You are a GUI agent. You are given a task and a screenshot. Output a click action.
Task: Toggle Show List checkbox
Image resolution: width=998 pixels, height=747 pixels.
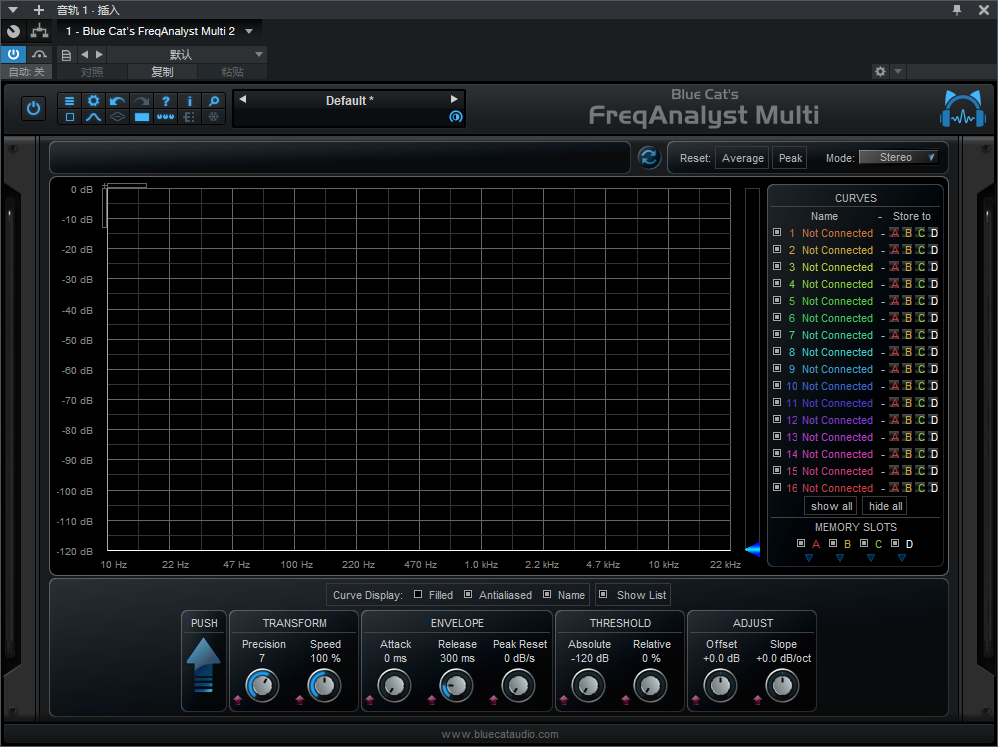coord(603,594)
